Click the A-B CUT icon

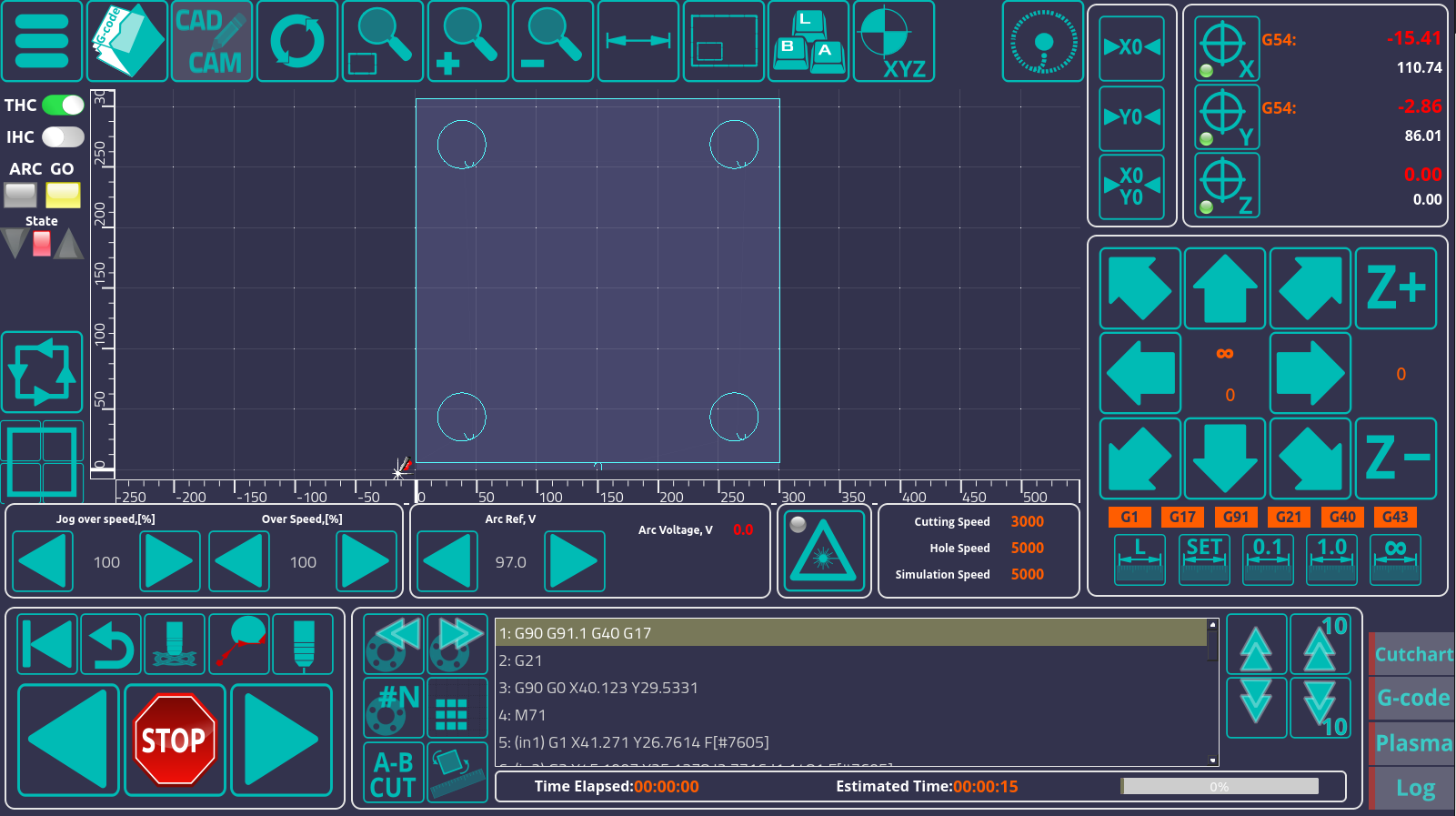click(x=393, y=774)
